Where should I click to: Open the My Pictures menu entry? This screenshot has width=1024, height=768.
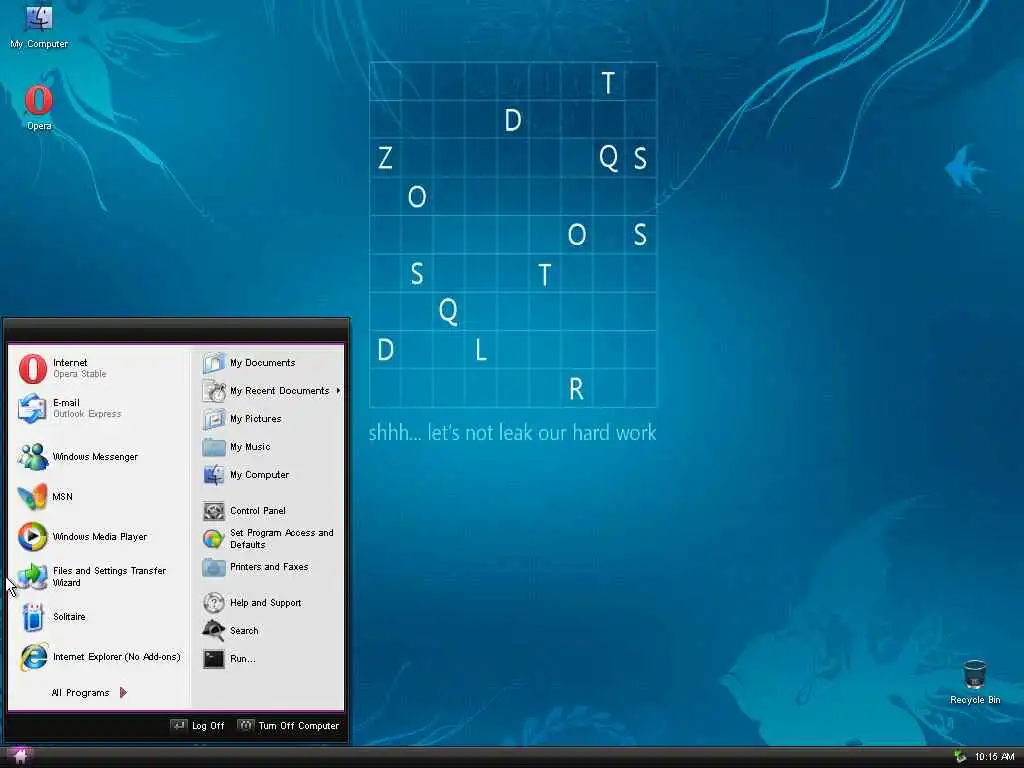pyautogui.click(x=269, y=419)
